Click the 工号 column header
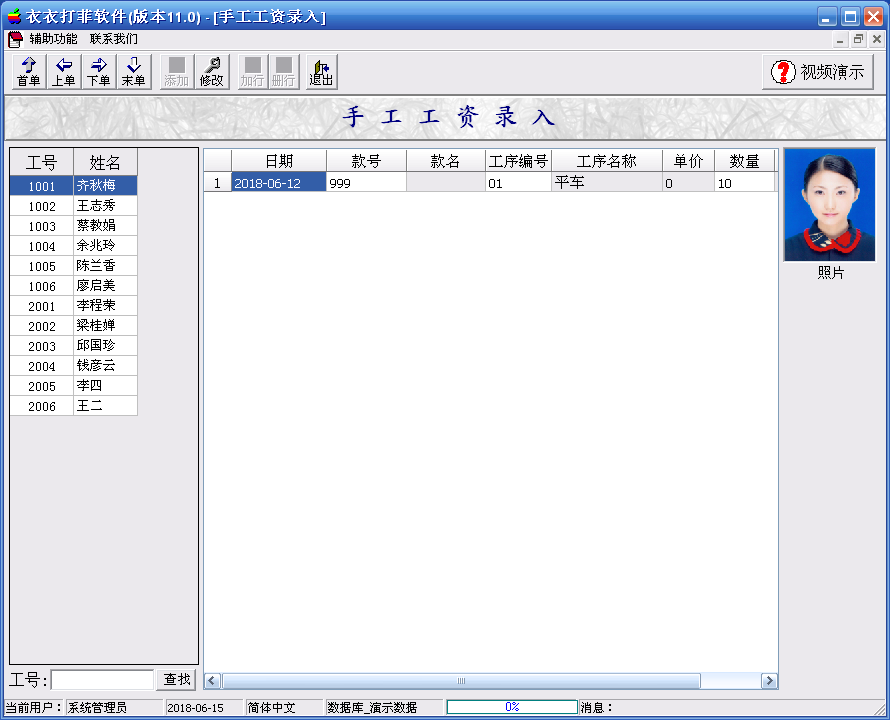The image size is (890, 720). [42, 162]
